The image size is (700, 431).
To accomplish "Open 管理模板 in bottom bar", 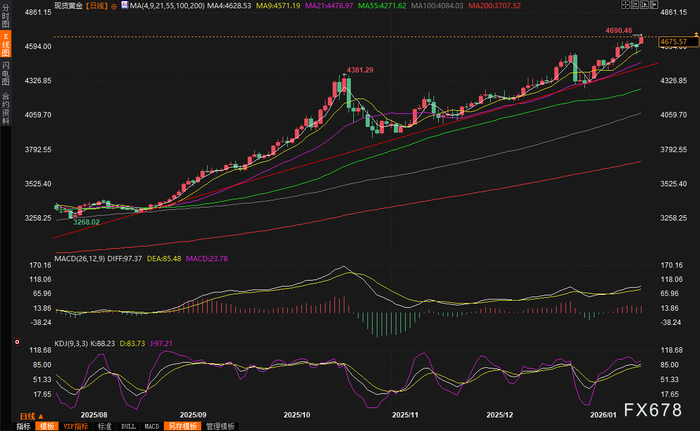I will tap(220, 427).
